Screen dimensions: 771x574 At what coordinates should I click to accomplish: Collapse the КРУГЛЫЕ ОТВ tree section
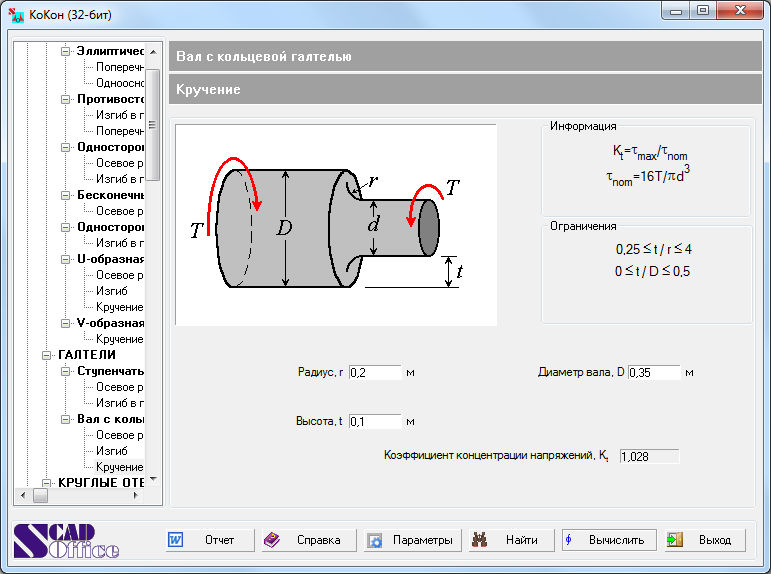[47, 483]
